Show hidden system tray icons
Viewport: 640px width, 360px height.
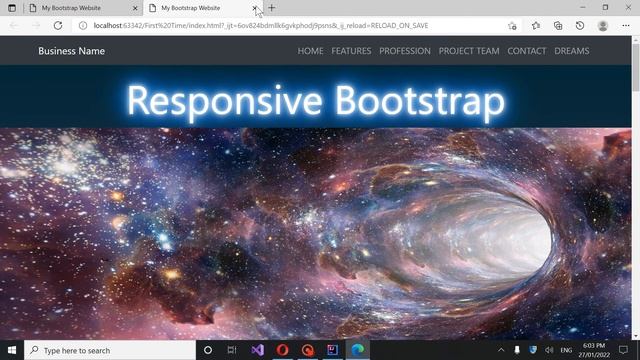coord(501,350)
